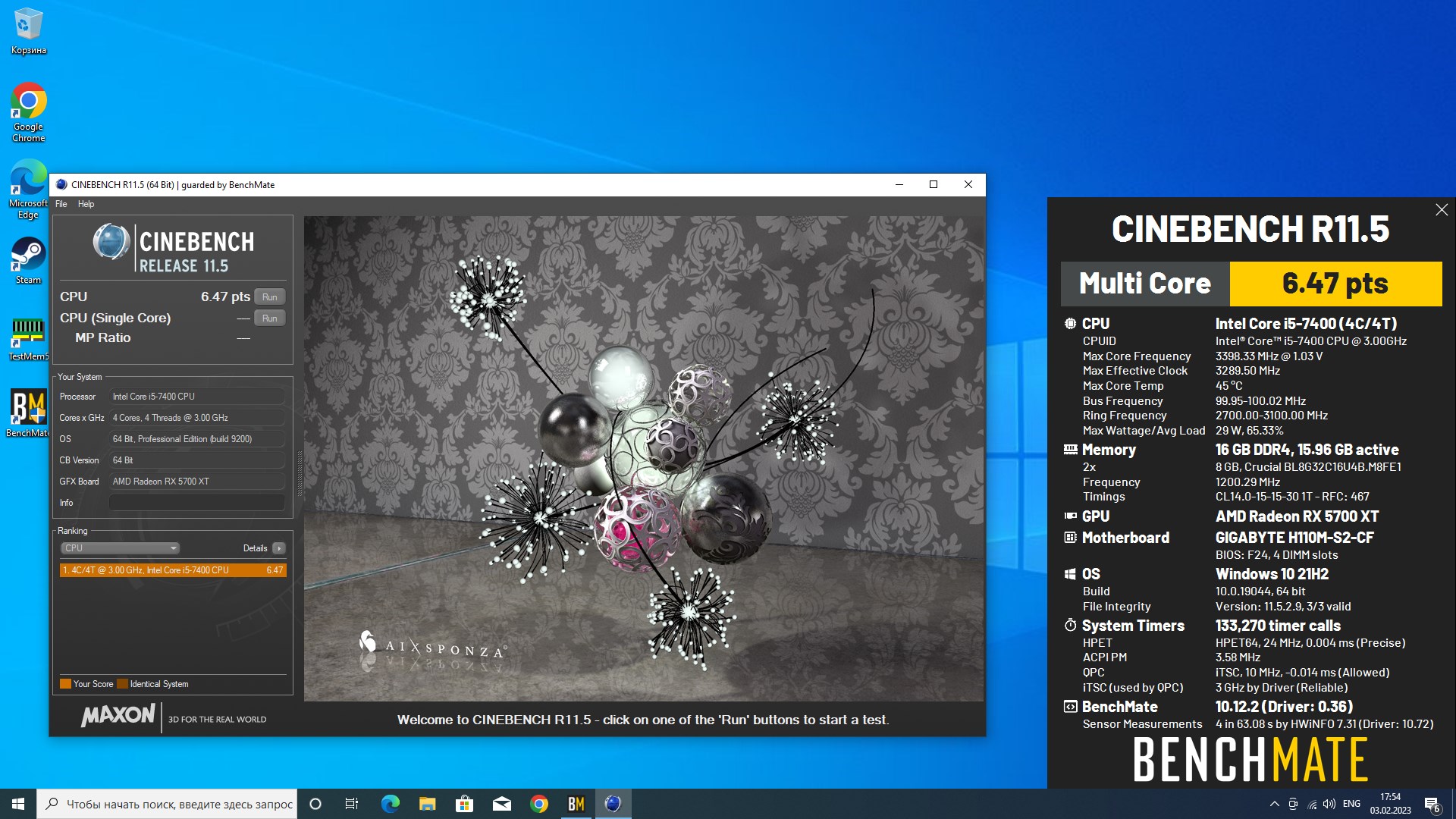Select the 4C/4T i5-7400 ranking entry
The height and width of the screenshot is (819, 1456).
[x=173, y=570]
